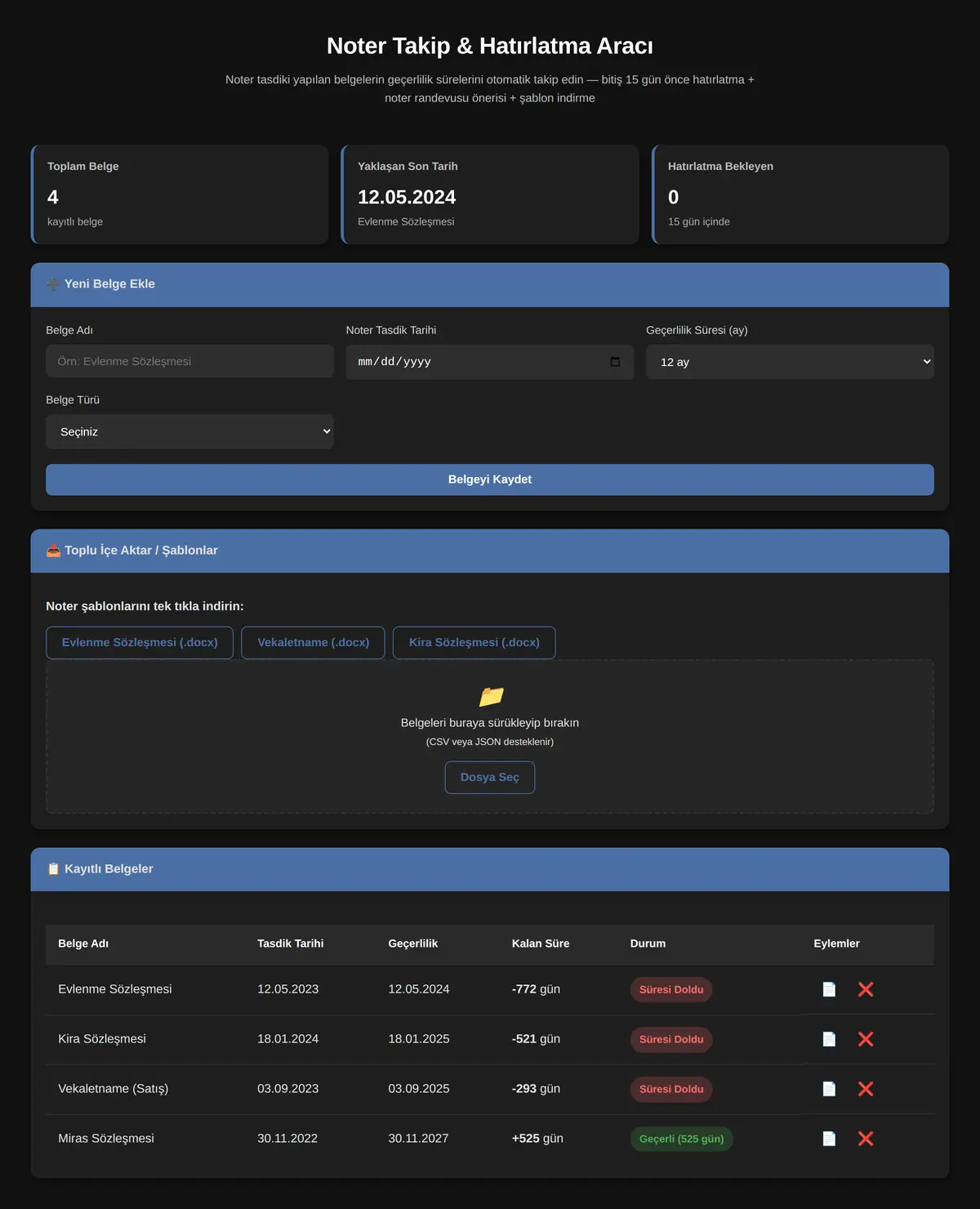The width and height of the screenshot is (980, 1209).
Task: Select the Kira Sözleşmesi name in the table
Action: pos(102,1039)
